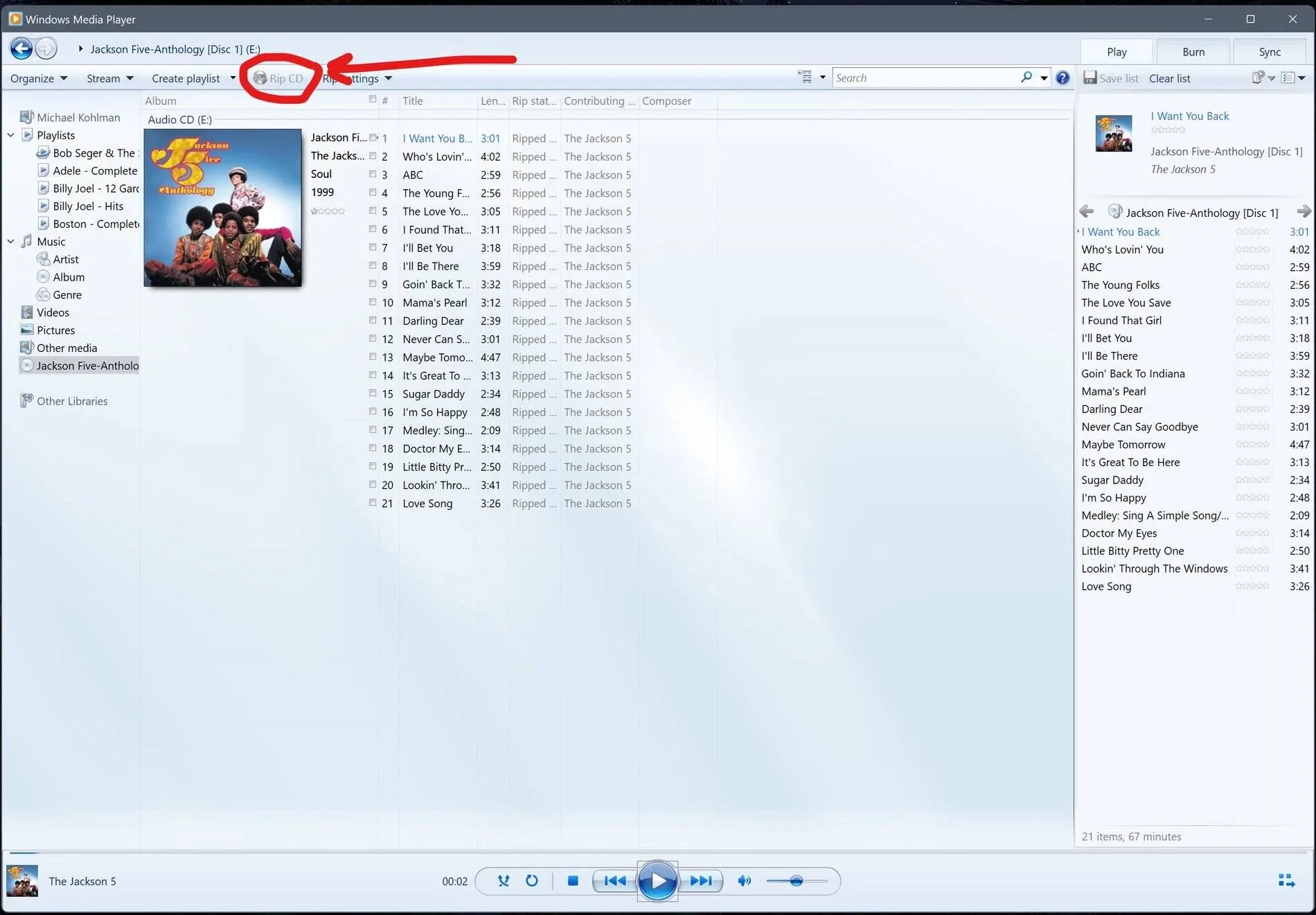The image size is (1316, 915).
Task: Check the checkbox for Love Song
Action: click(373, 503)
